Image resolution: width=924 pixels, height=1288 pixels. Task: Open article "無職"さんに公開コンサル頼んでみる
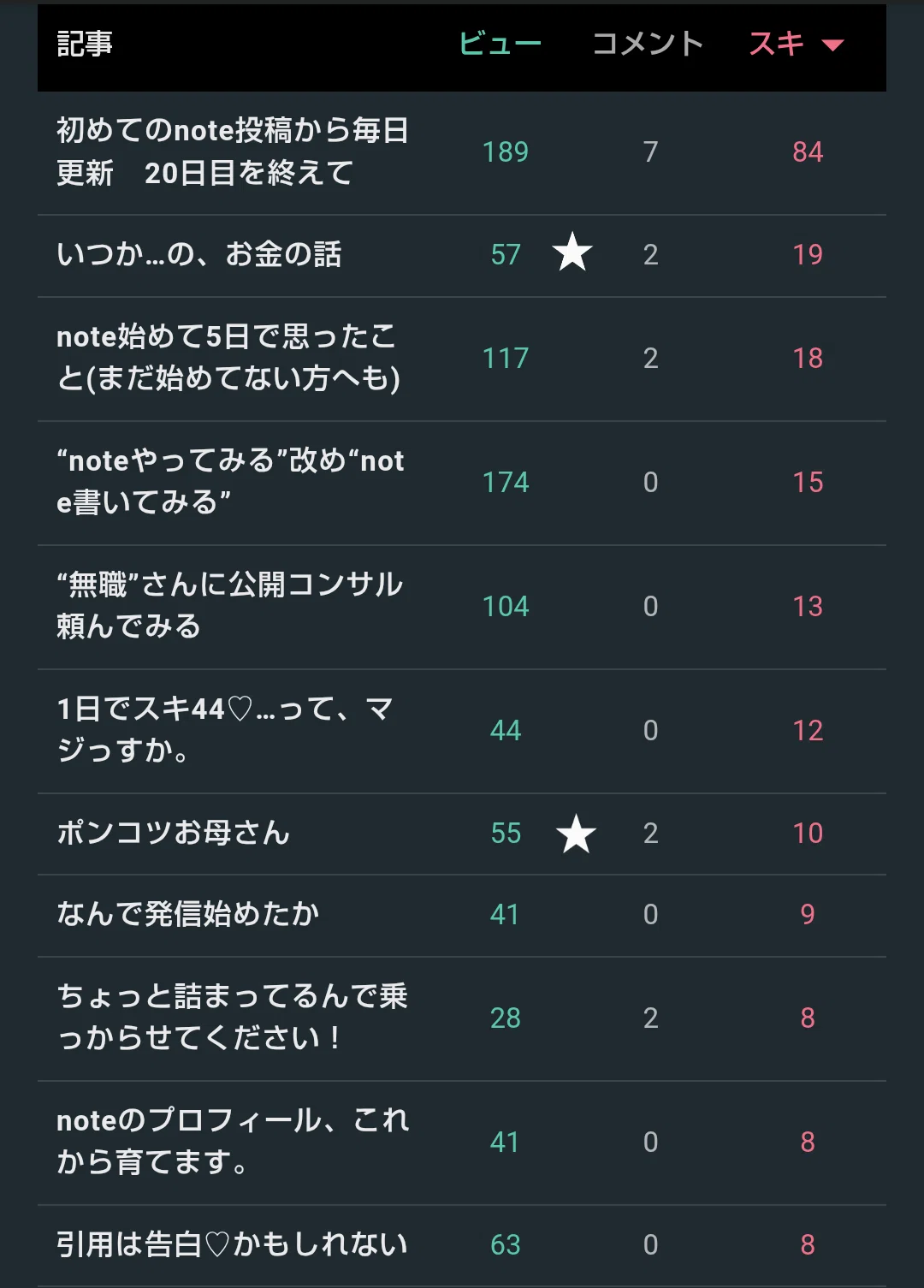[x=229, y=606]
